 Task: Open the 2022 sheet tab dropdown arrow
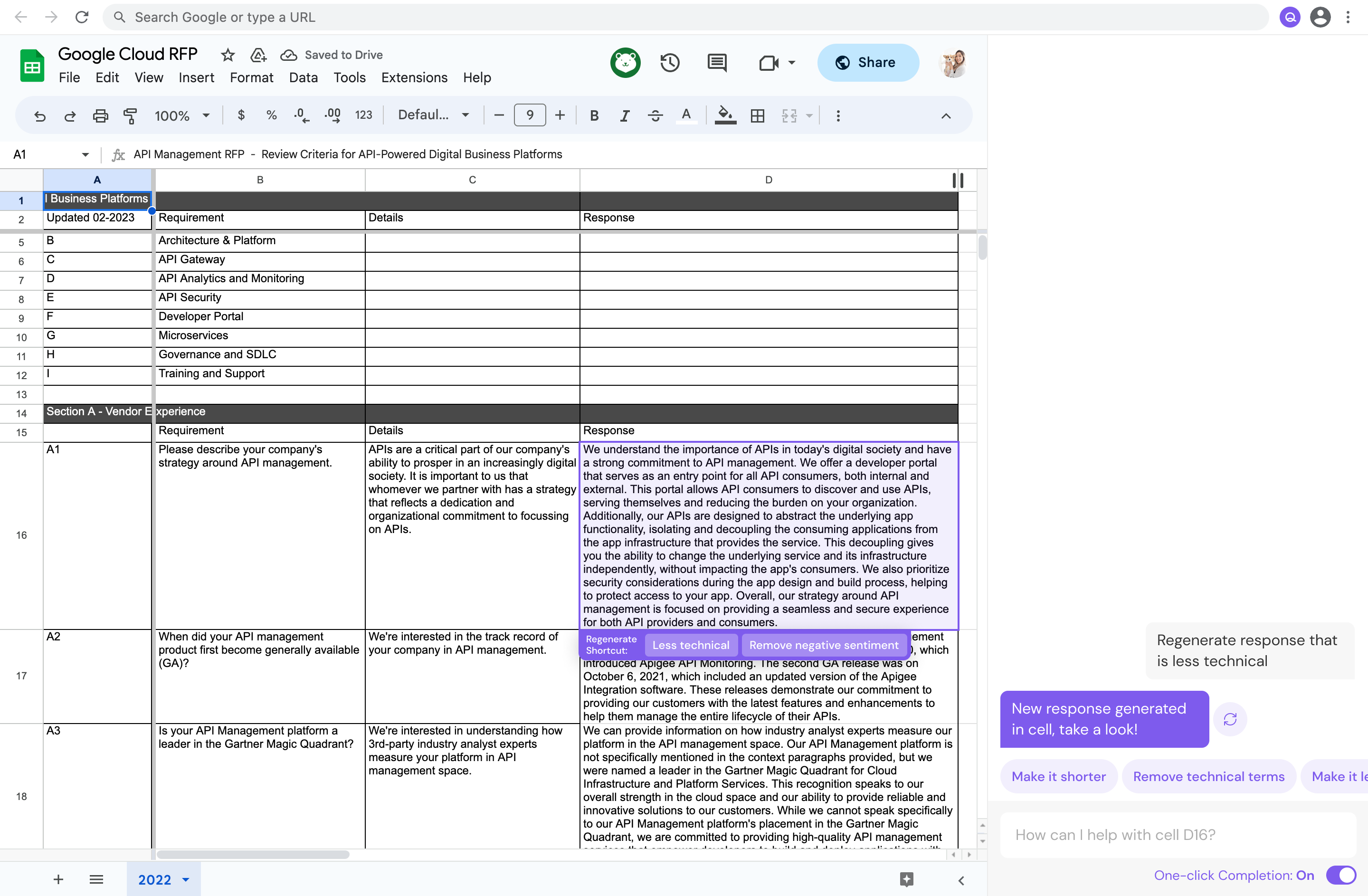pos(186,879)
